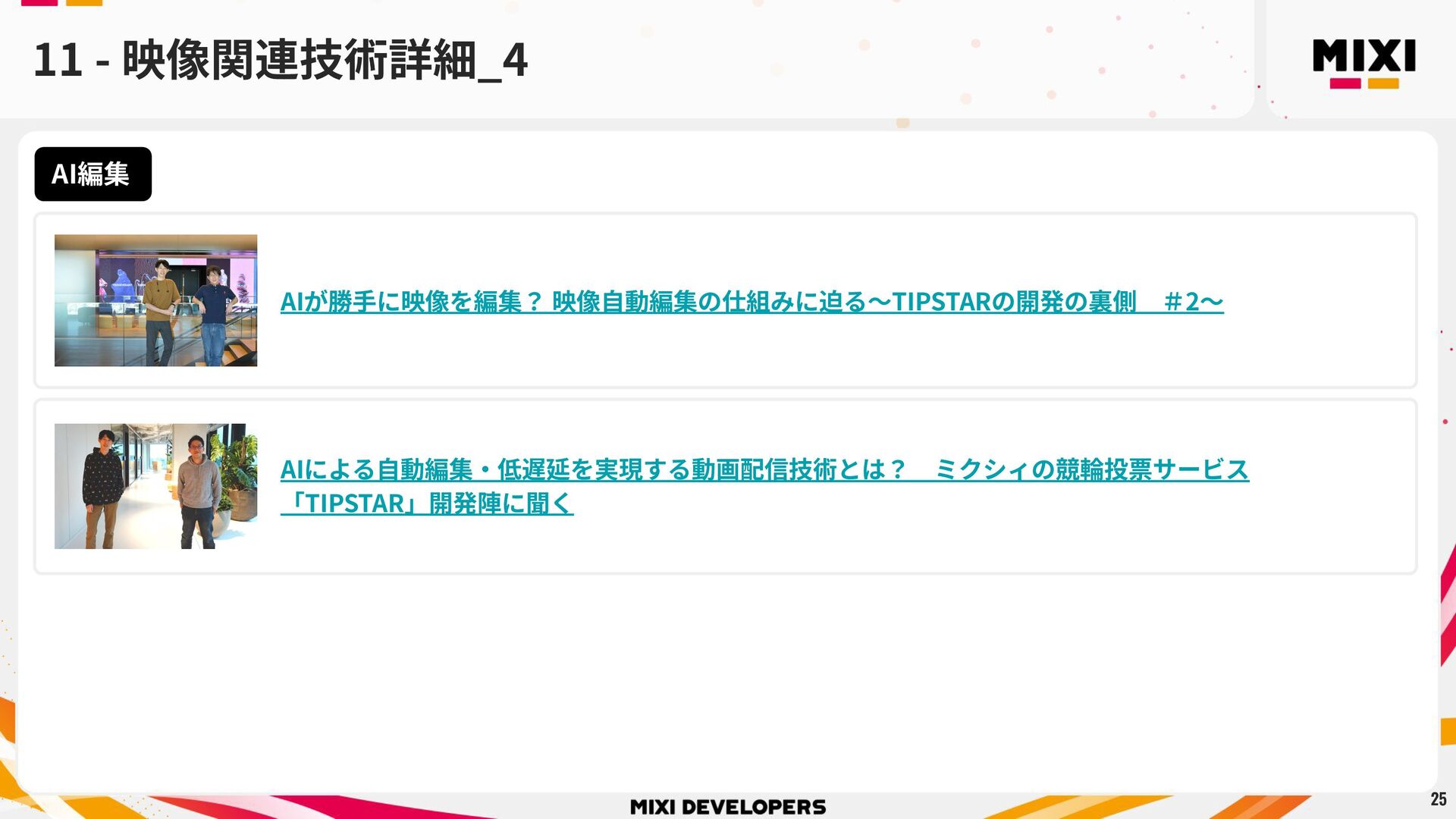Click the orange bar under the MIXI logo
This screenshot has height=819, width=1456.
tap(1383, 83)
